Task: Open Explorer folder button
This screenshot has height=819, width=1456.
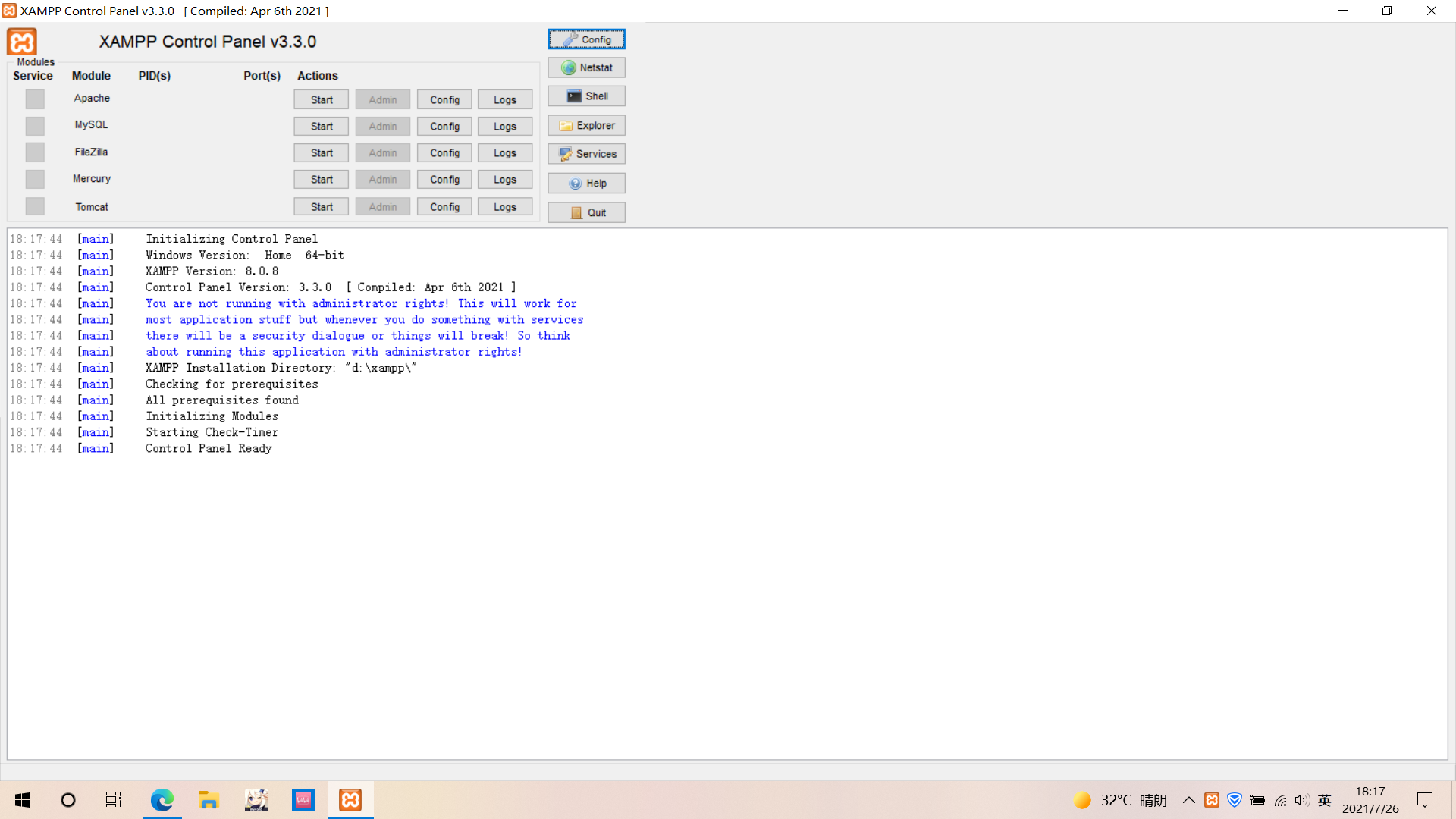Action: pos(586,125)
